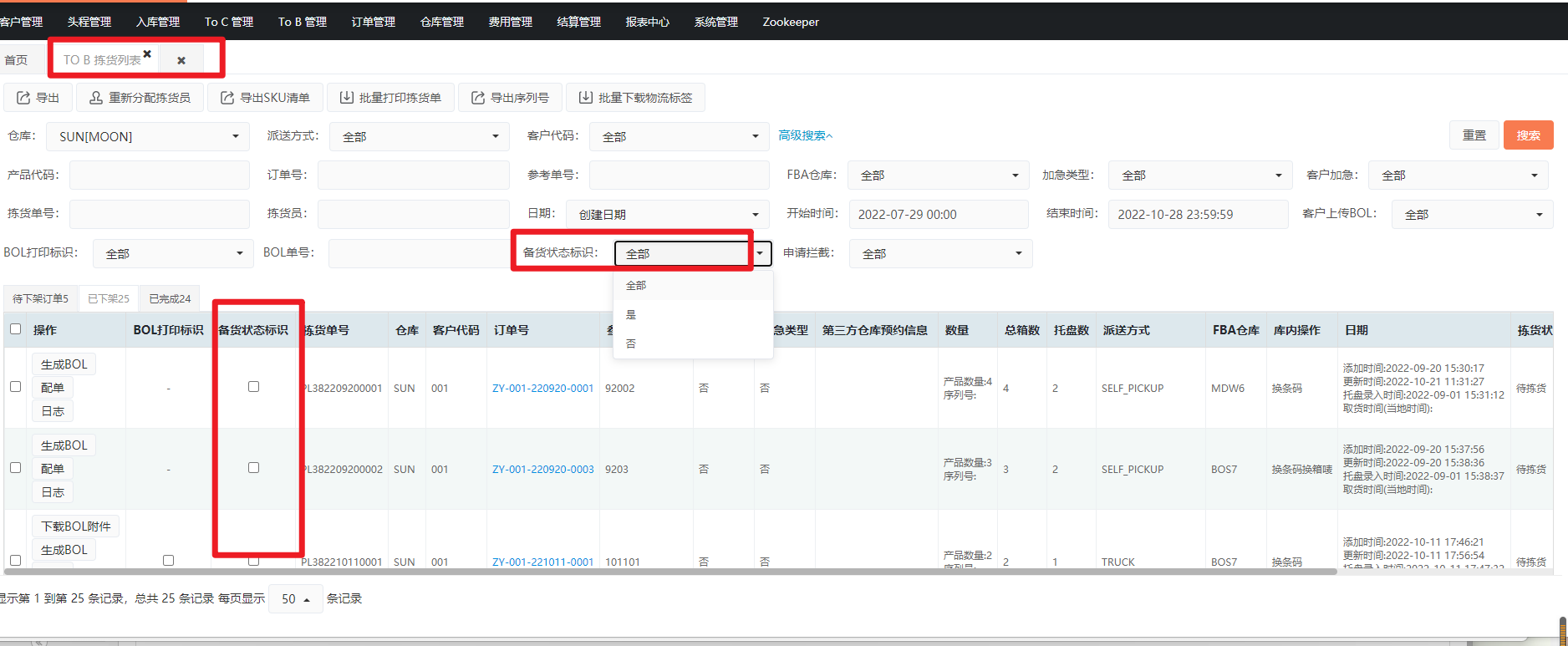
Task: Focus the BOL单号 input field
Action: (x=420, y=253)
